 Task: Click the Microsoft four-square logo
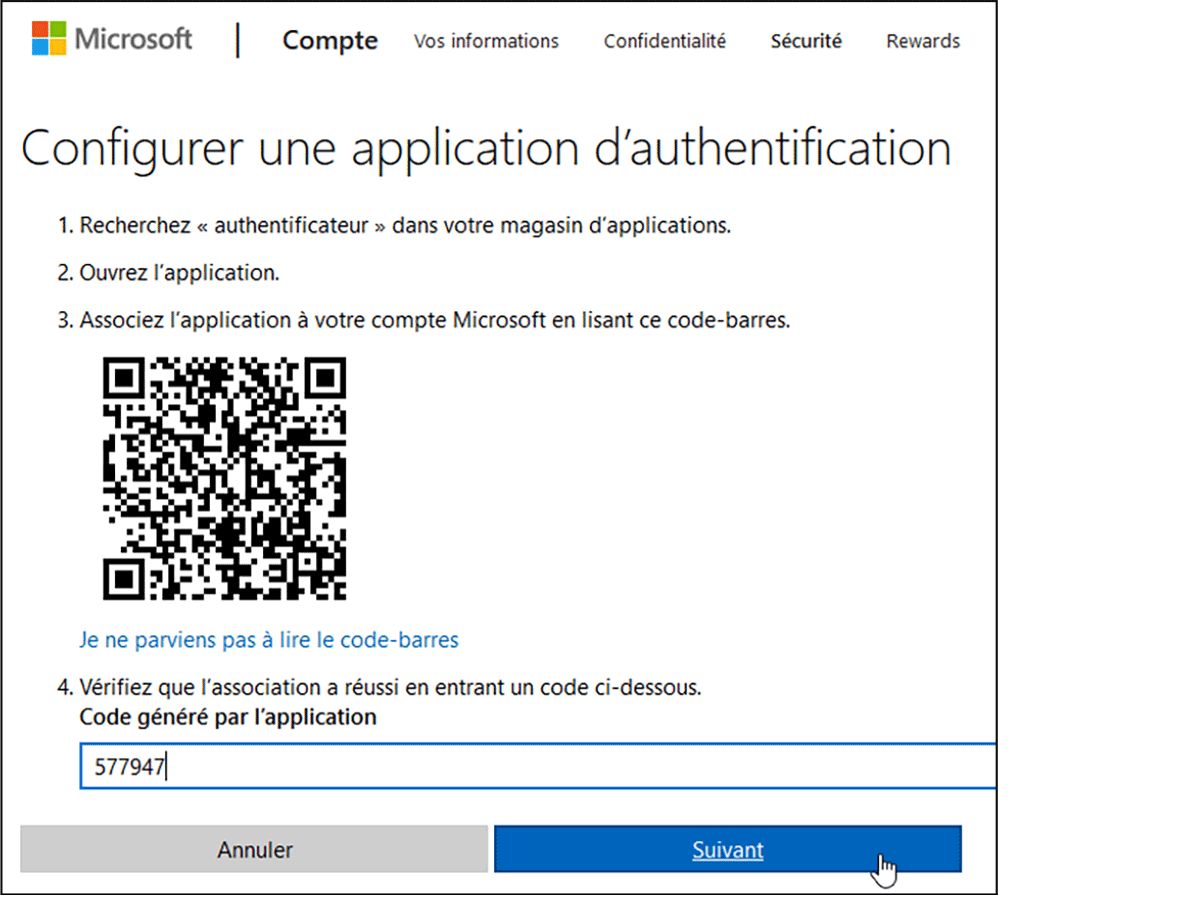[48, 39]
